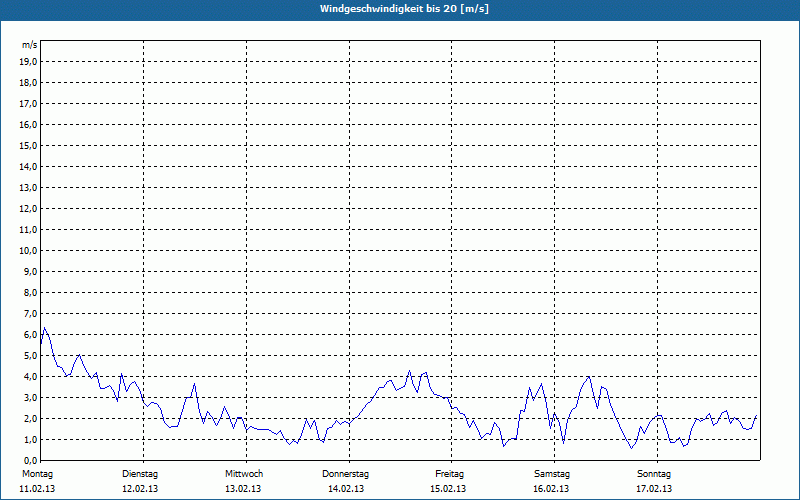Select the 1,0 y-axis label

(31, 439)
